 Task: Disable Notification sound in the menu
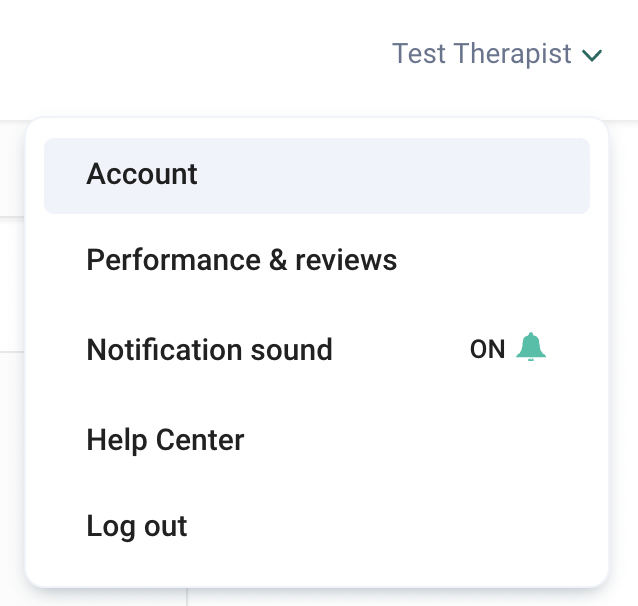[315, 350]
